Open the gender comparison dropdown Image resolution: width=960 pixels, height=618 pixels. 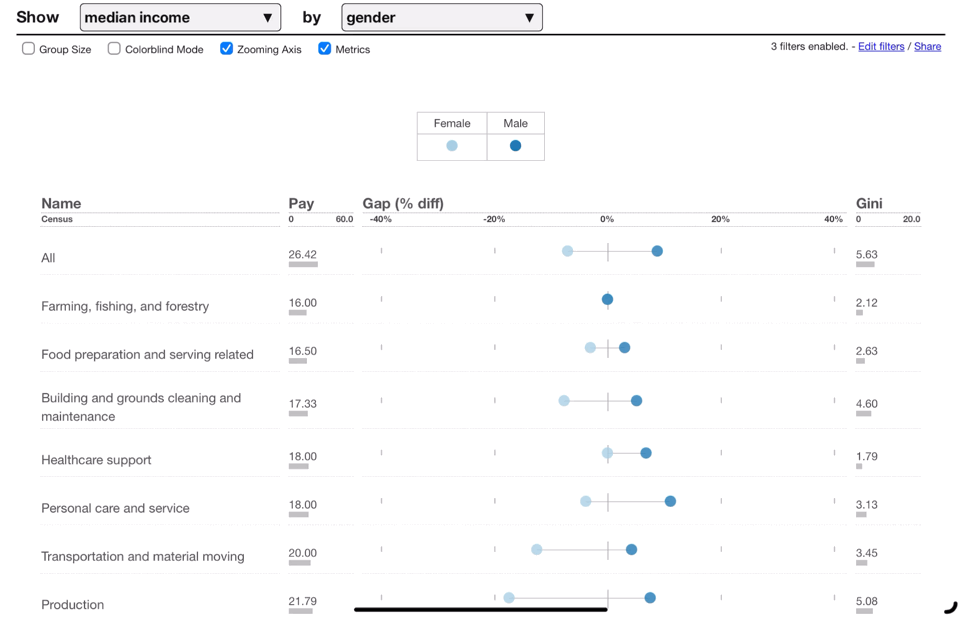click(x=441, y=17)
